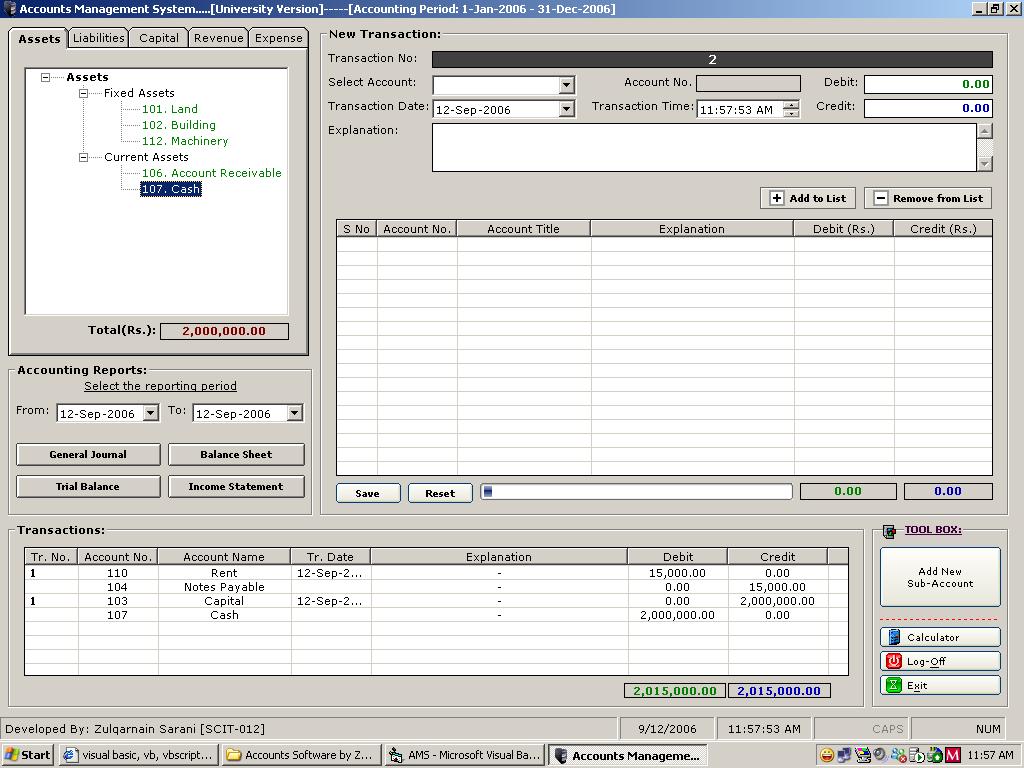Click the green Exit hourglass icon

coord(894,685)
